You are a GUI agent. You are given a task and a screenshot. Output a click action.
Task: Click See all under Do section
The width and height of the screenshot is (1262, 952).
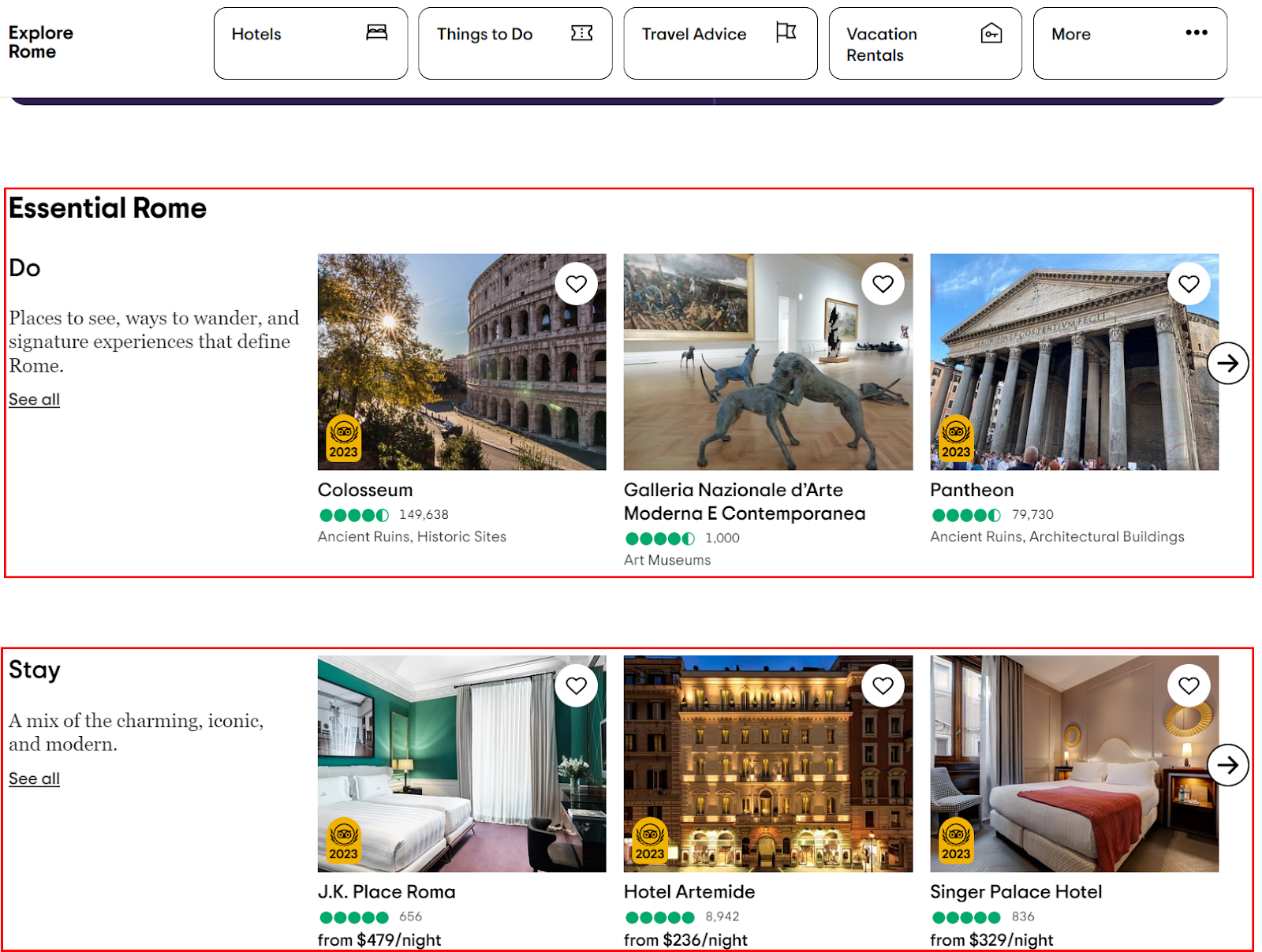click(x=34, y=400)
